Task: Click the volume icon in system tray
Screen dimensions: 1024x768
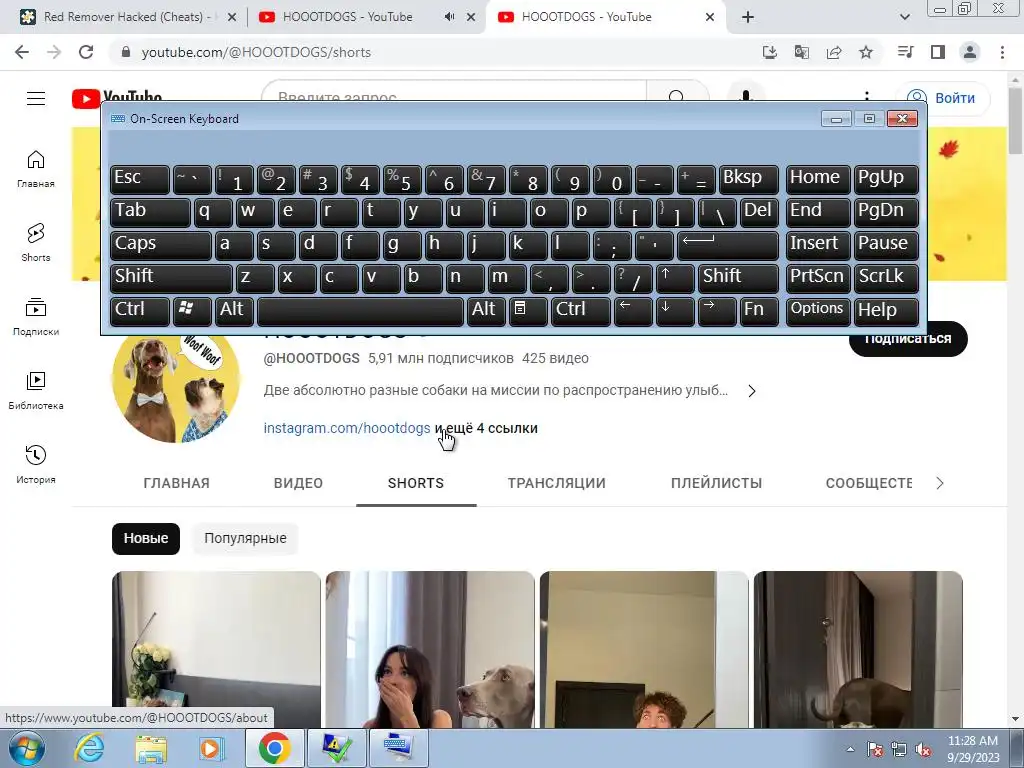Action: [x=923, y=750]
